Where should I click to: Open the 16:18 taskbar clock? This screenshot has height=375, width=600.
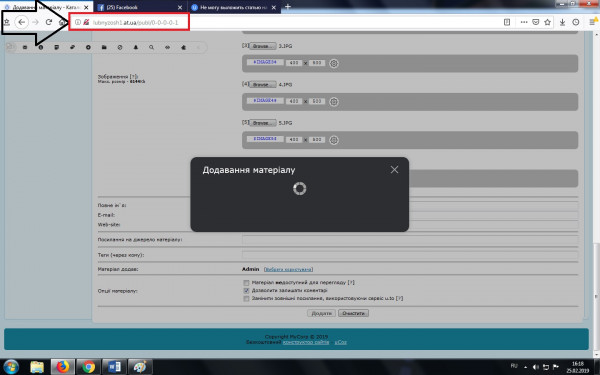[x=577, y=367]
